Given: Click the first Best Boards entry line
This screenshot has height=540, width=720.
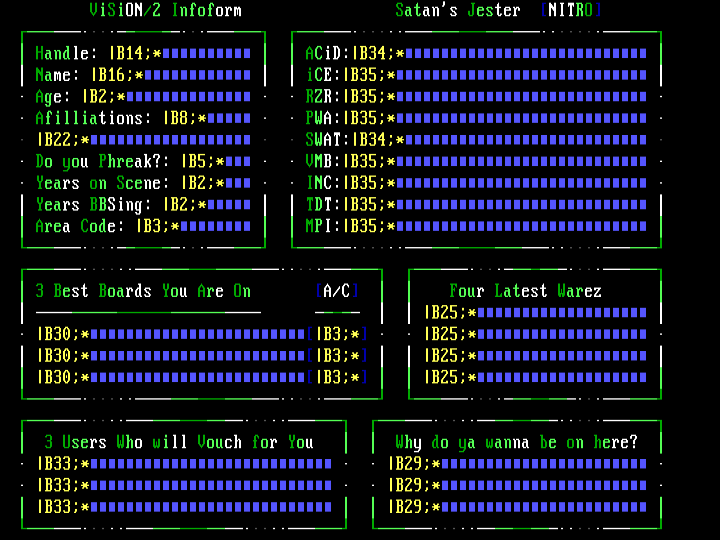Looking at the screenshot, I should click(x=171, y=334).
